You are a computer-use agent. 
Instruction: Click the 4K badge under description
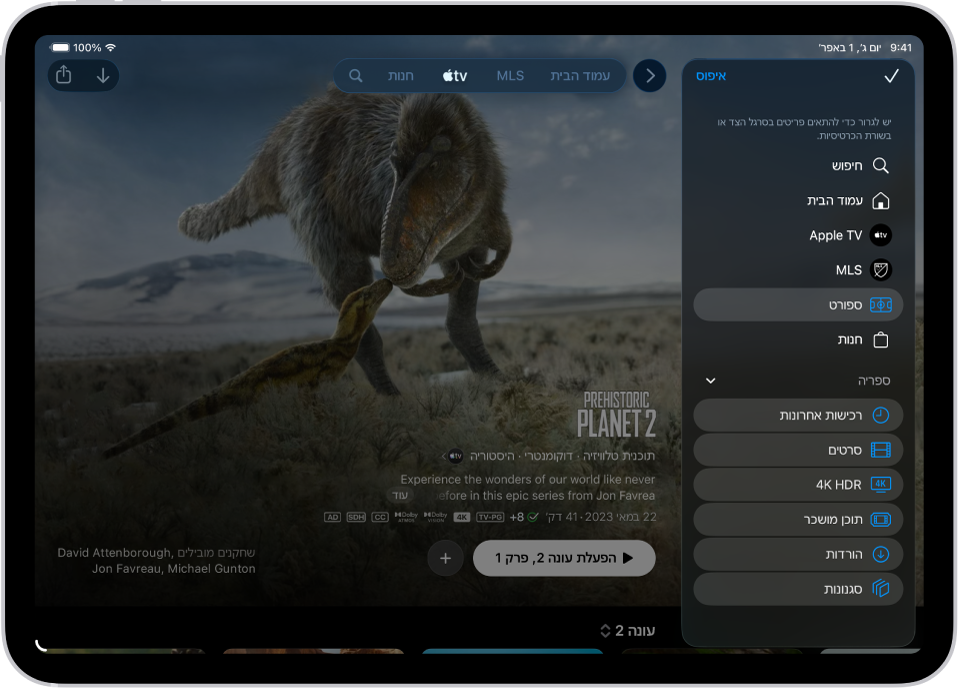pos(462,517)
